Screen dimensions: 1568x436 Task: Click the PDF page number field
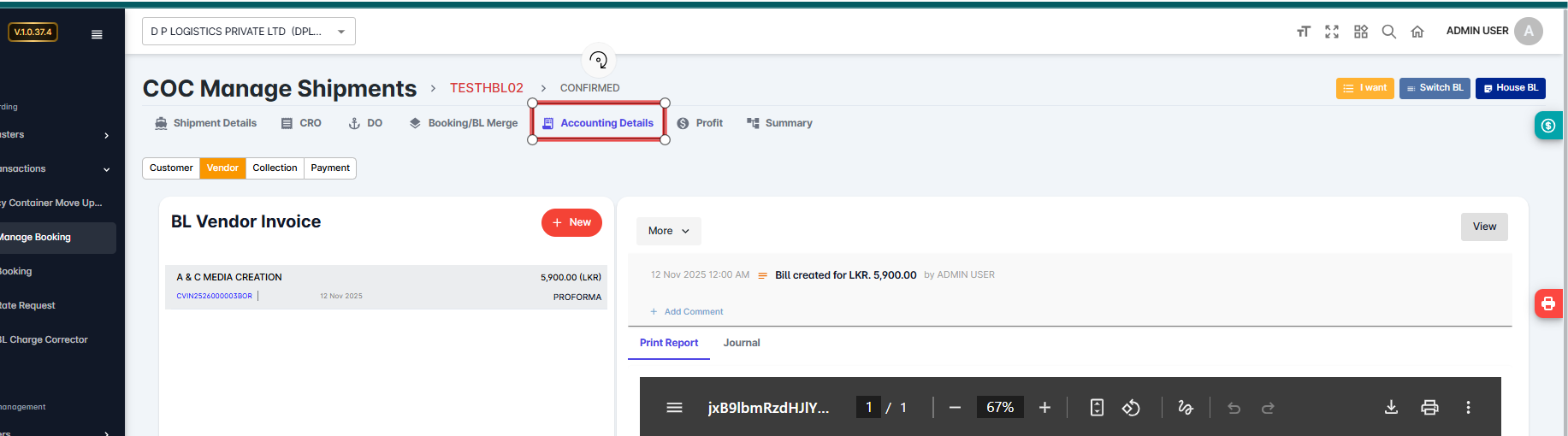coord(868,408)
